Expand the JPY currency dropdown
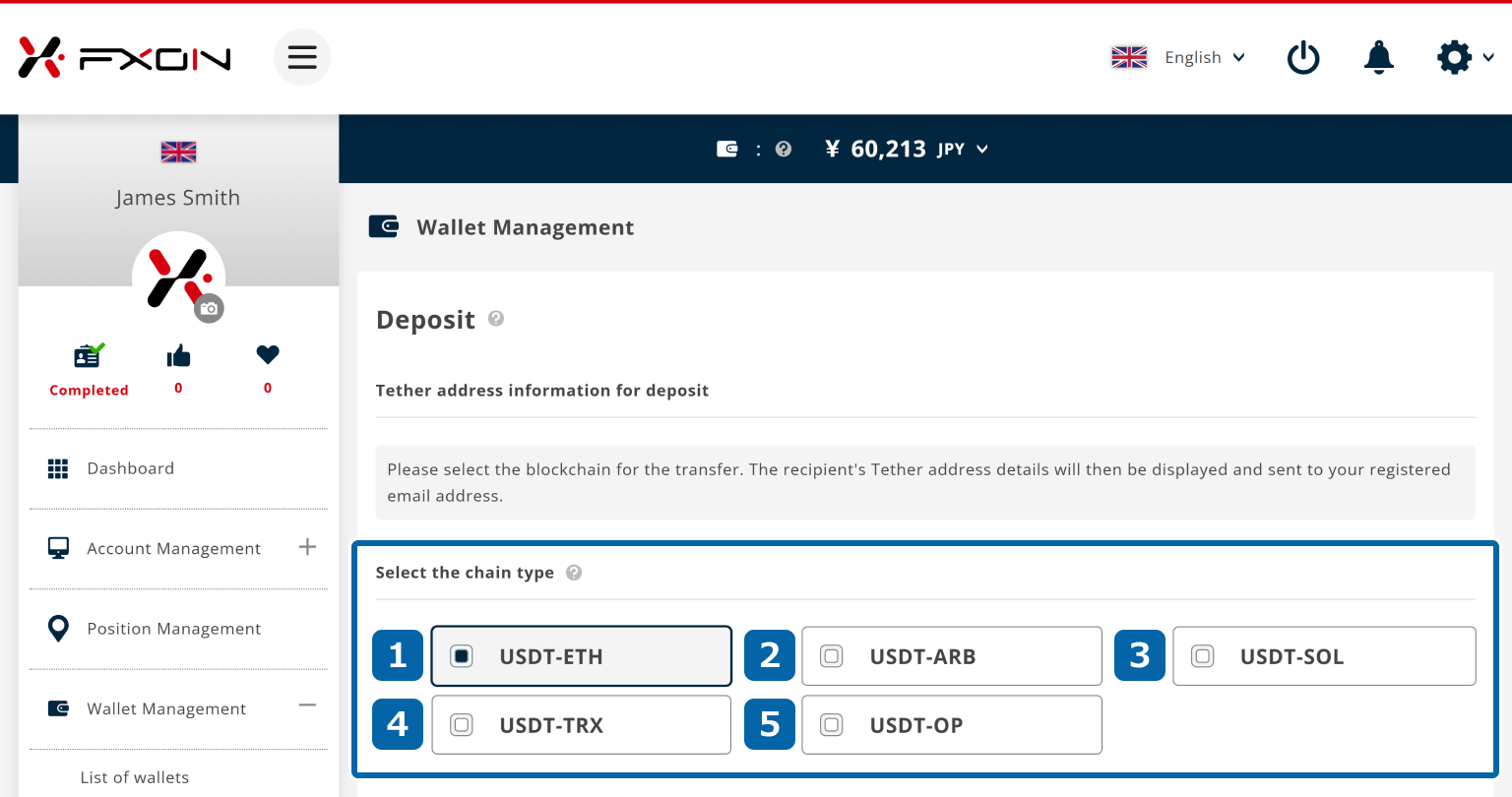The image size is (1512, 797). [963, 149]
